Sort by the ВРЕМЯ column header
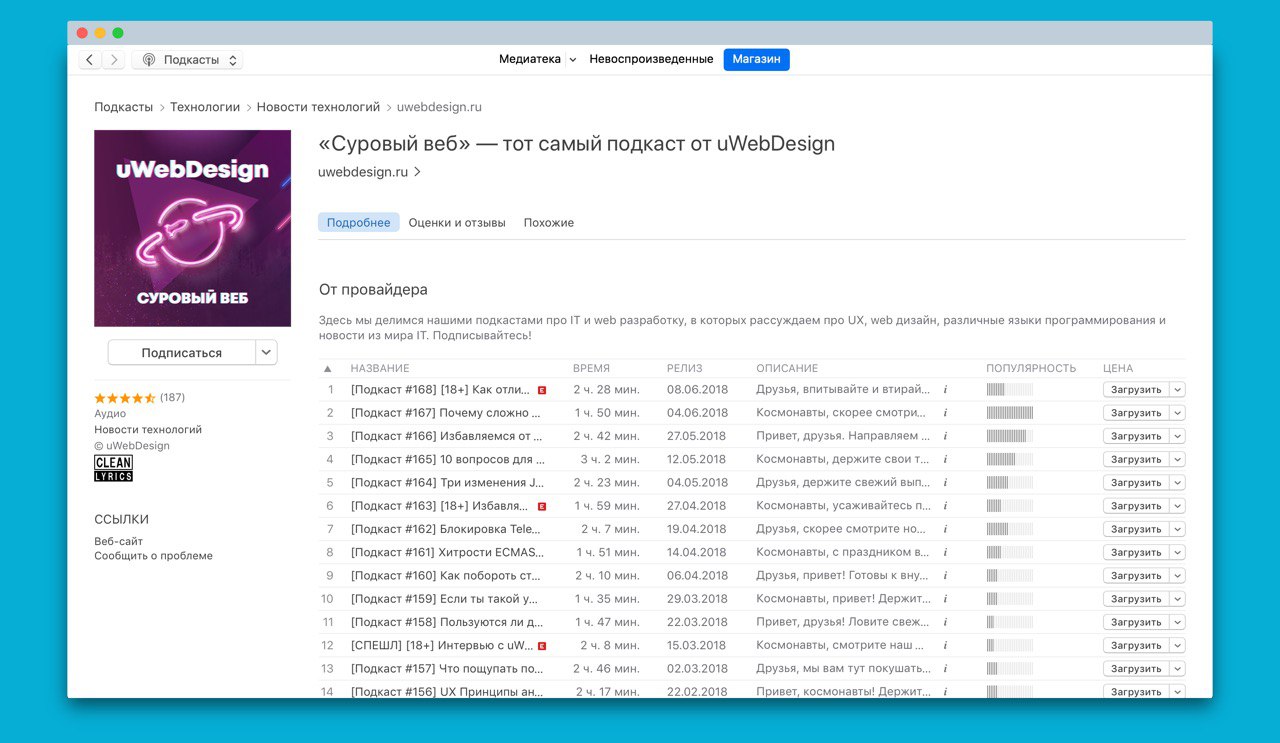Image resolution: width=1280 pixels, height=743 pixels. point(591,369)
